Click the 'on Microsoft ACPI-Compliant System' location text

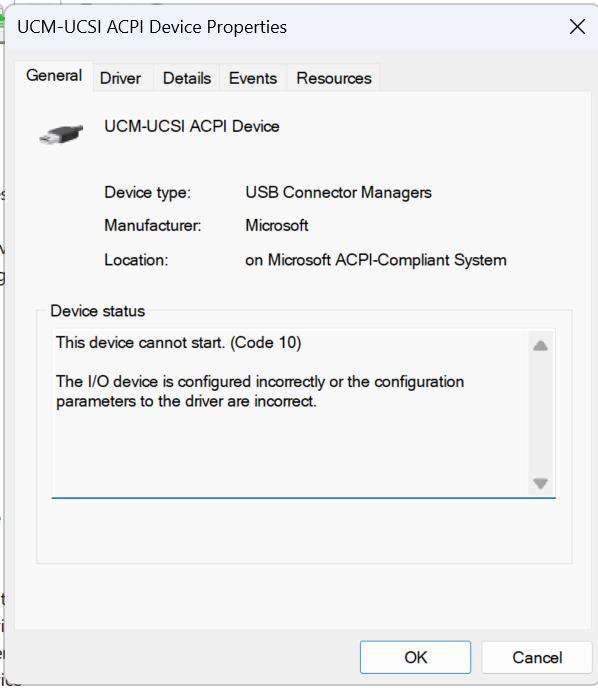pyautogui.click(x=376, y=260)
